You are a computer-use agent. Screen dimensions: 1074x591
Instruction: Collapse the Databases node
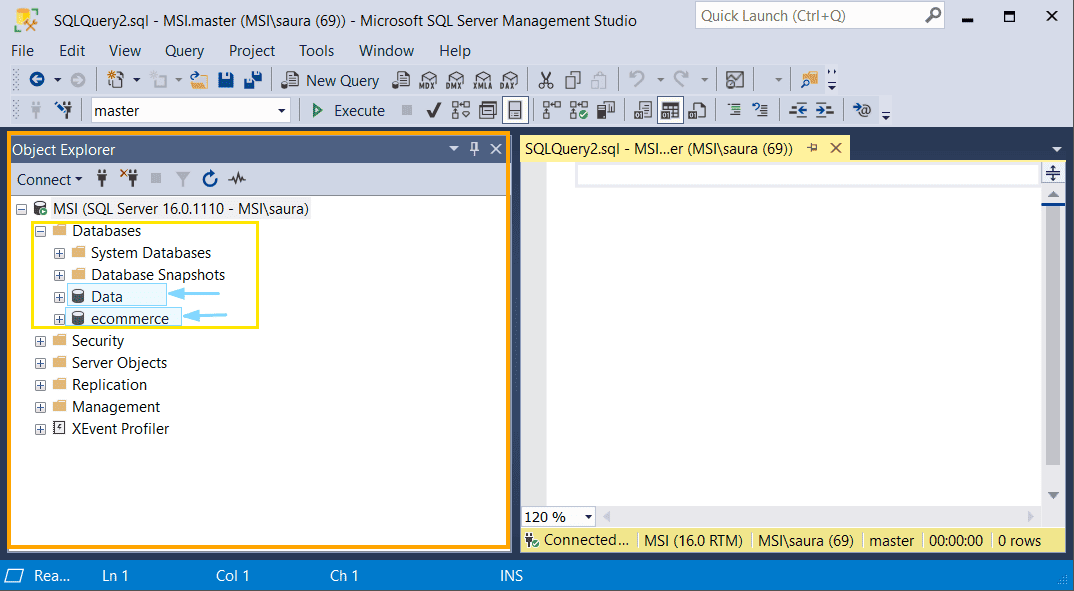[40, 230]
